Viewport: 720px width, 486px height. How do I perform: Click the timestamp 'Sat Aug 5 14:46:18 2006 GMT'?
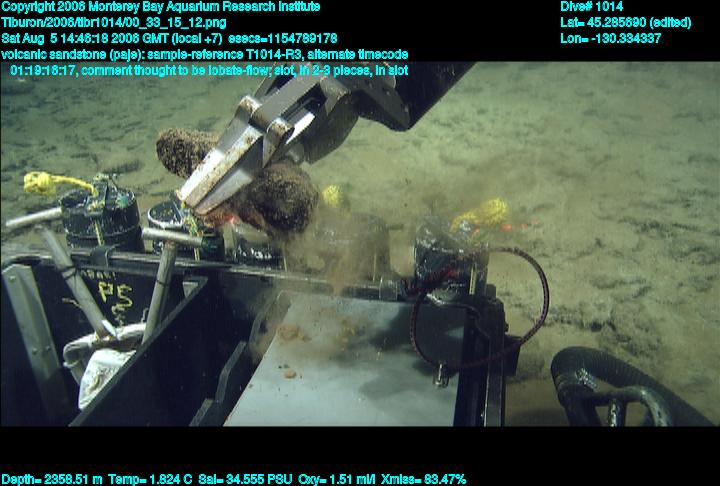tap(86, 39)
